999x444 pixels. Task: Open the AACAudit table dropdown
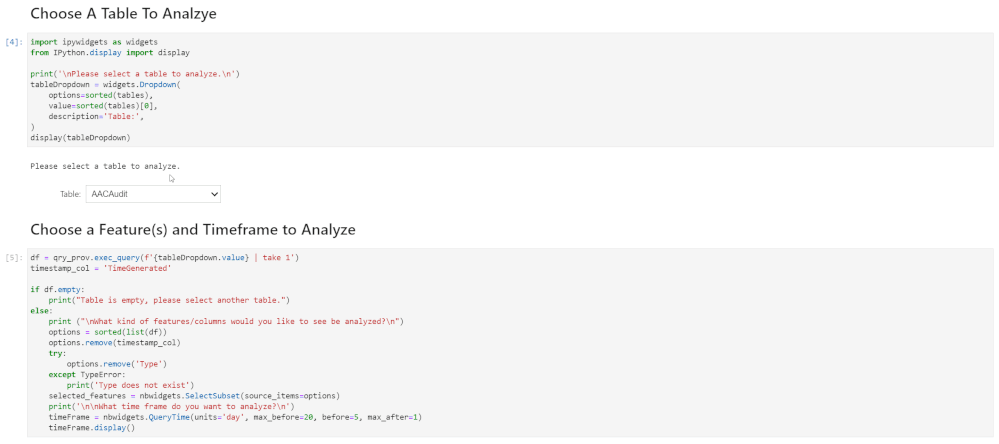tap(153, 194)
